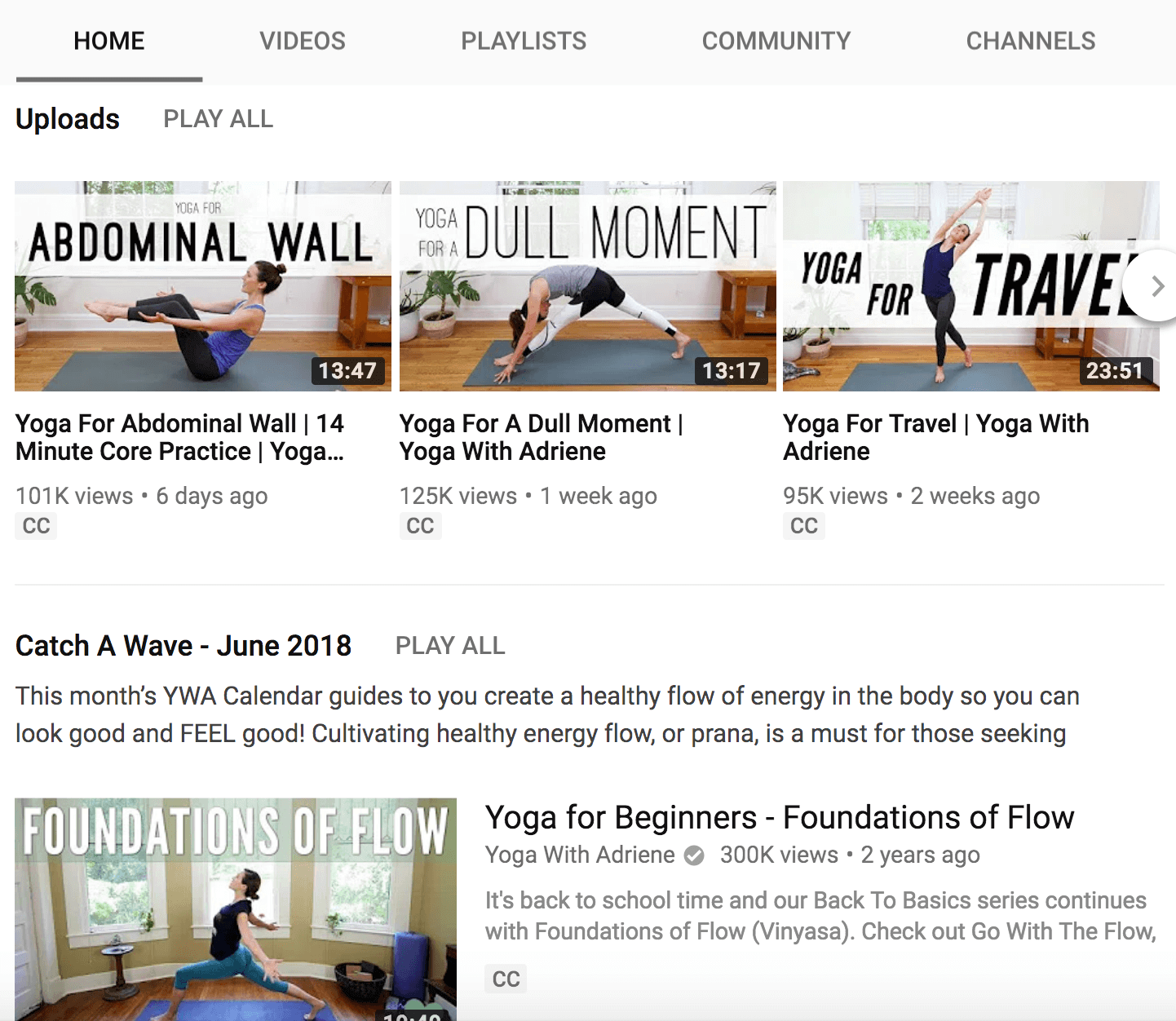Click the verified checkmark next to Yoga With Adriene
This screenshot has width=1176, height=1021.
[694, 855]
